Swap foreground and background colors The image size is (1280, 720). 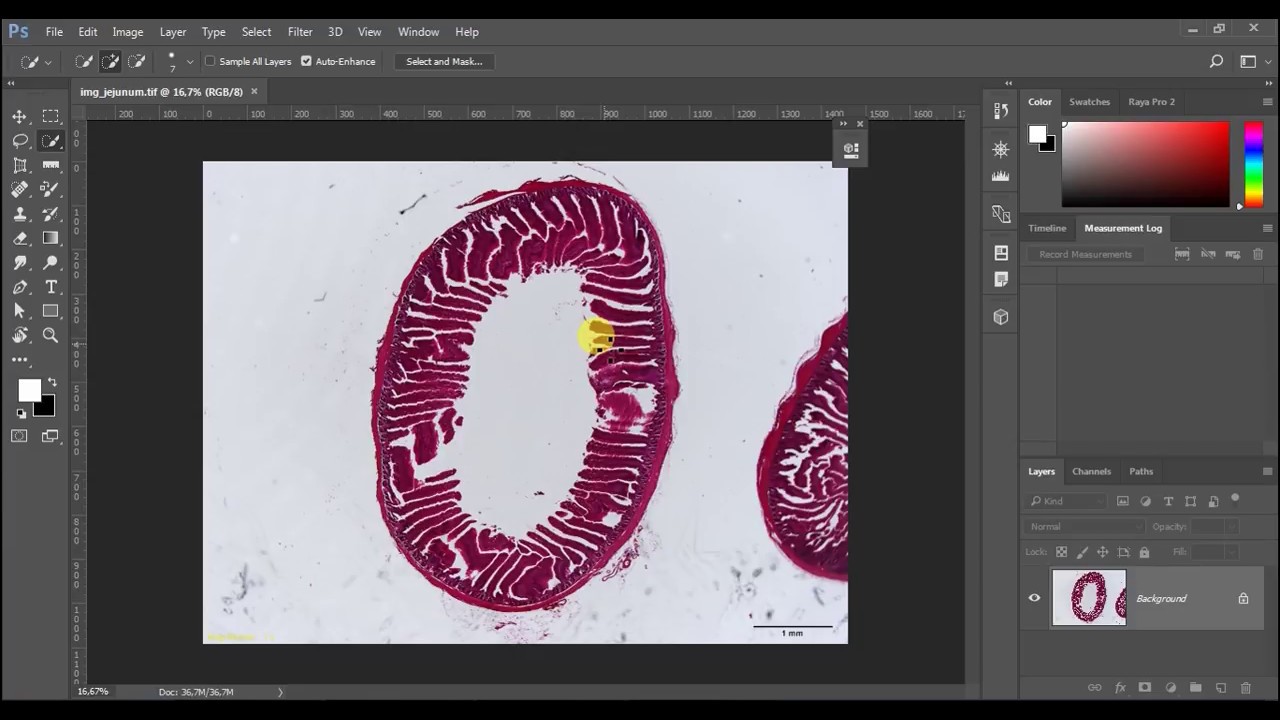click(52, 382)
